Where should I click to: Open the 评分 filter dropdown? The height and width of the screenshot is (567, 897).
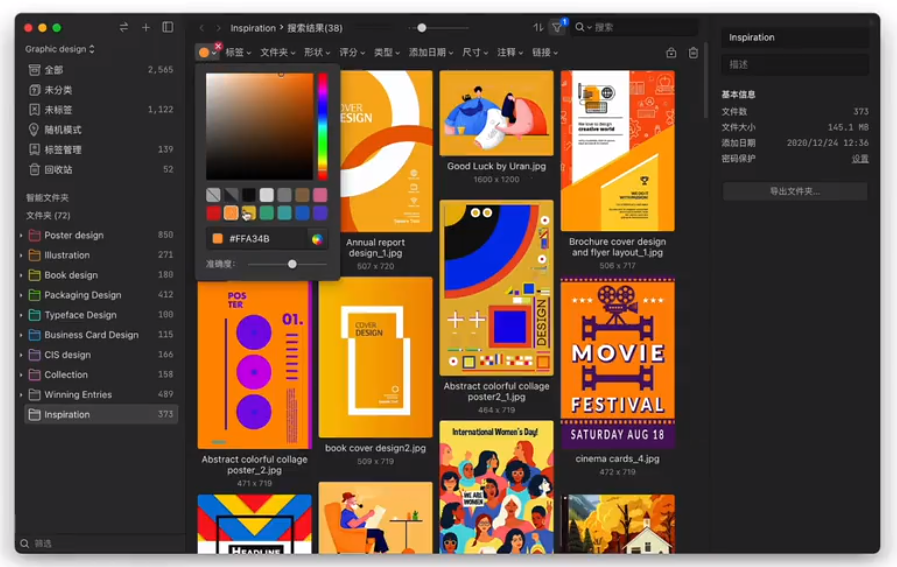(352, 53)
